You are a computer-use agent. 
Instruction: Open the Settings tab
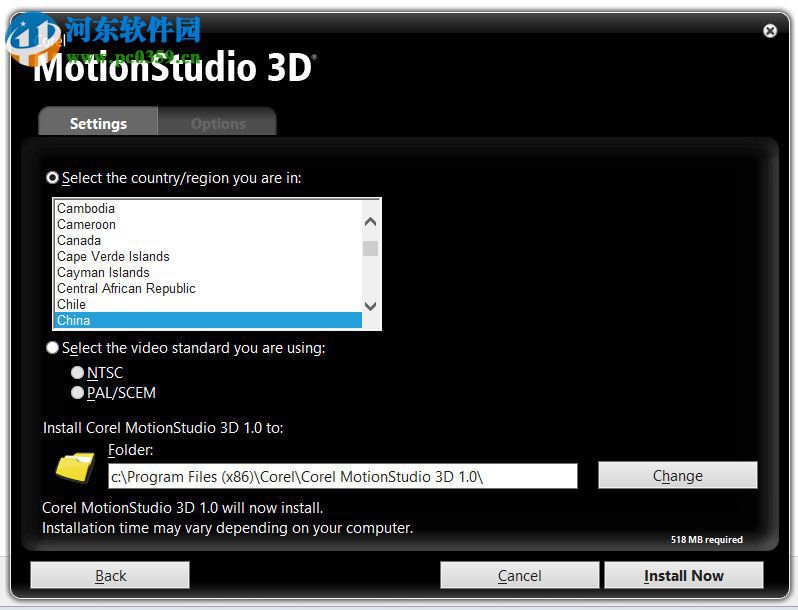(98, 122)
